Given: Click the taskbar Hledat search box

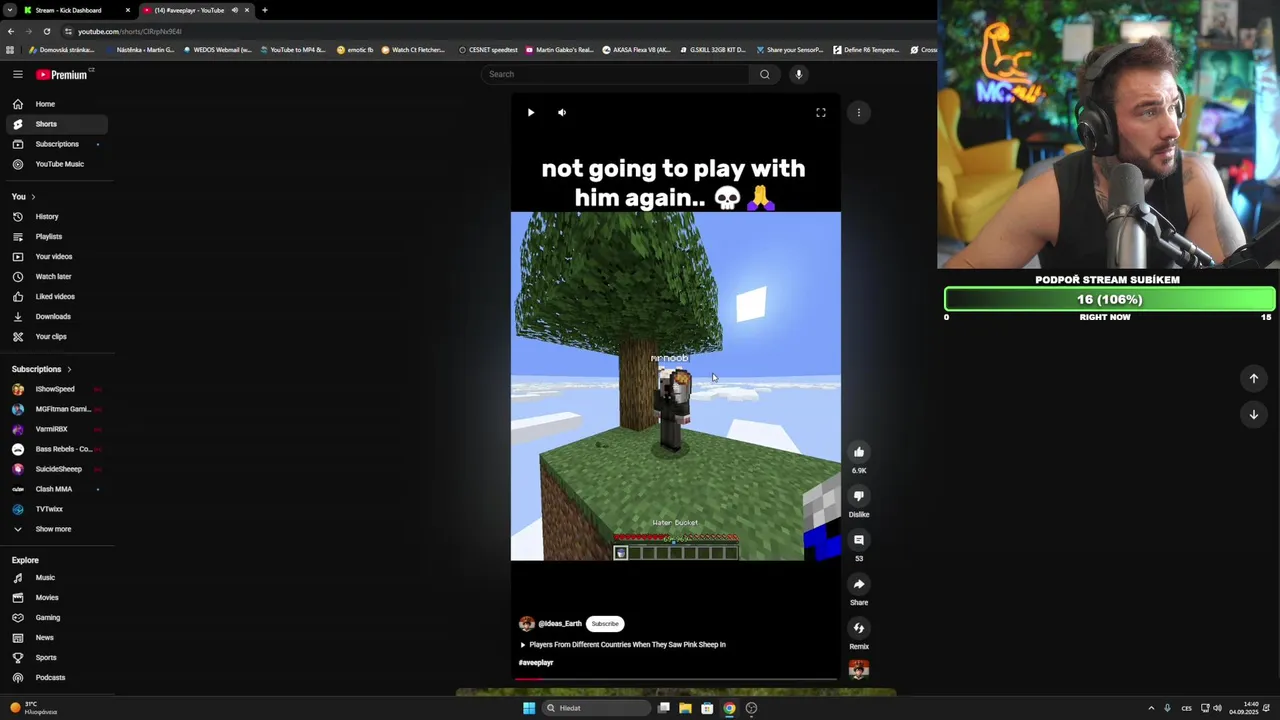Looking at the screenshot, I should pyautogui.click(x=596, y=708).
